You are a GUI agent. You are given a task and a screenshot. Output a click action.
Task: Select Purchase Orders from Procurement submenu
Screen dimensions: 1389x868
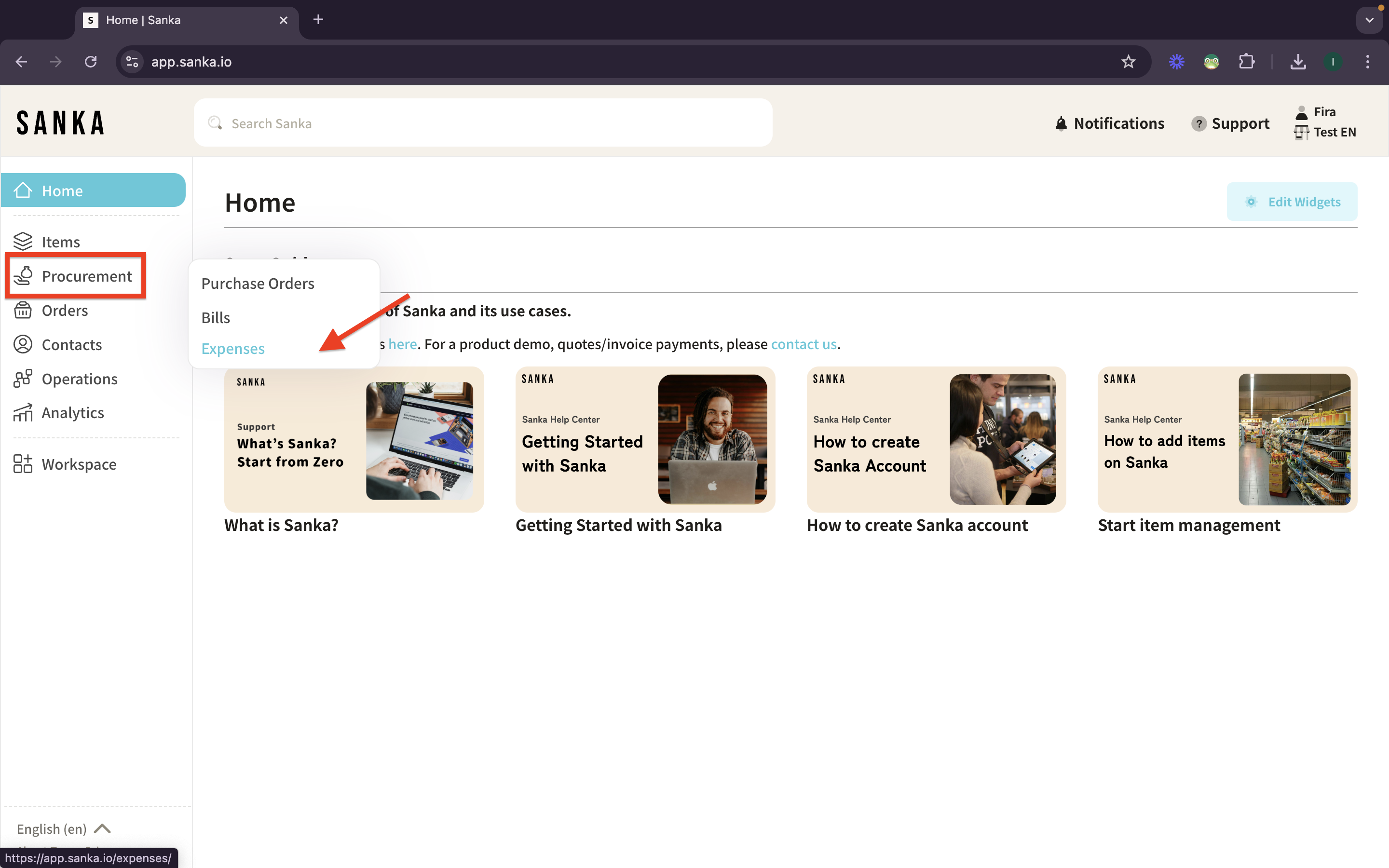point(258,284)
